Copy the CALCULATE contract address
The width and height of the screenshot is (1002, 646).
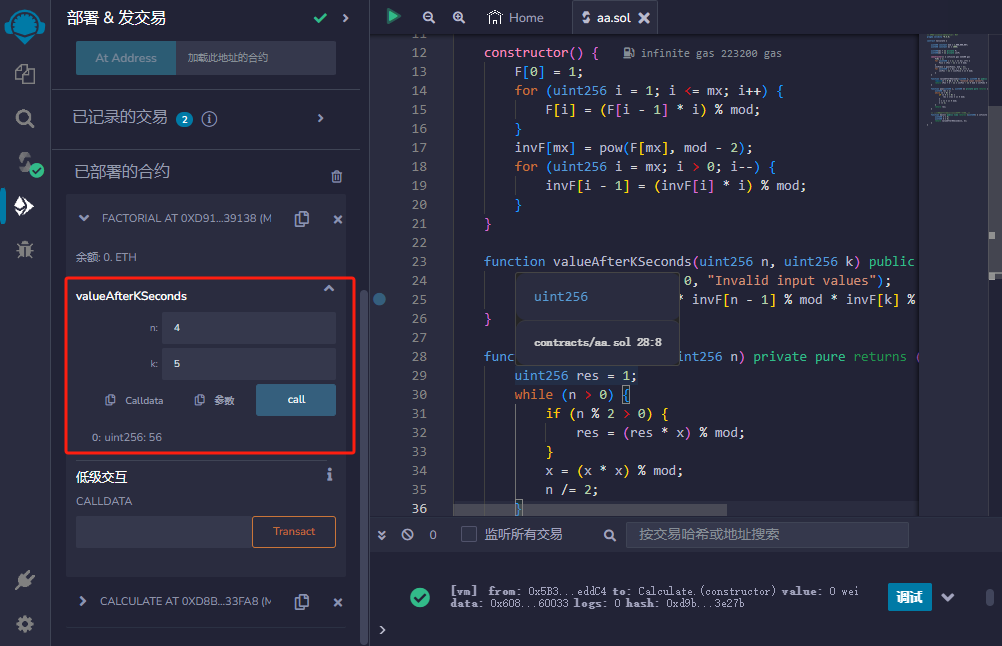302,602
